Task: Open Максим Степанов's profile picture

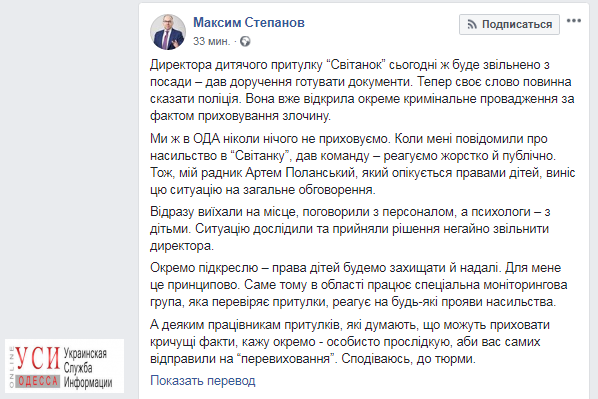Action: click(168, 32)
